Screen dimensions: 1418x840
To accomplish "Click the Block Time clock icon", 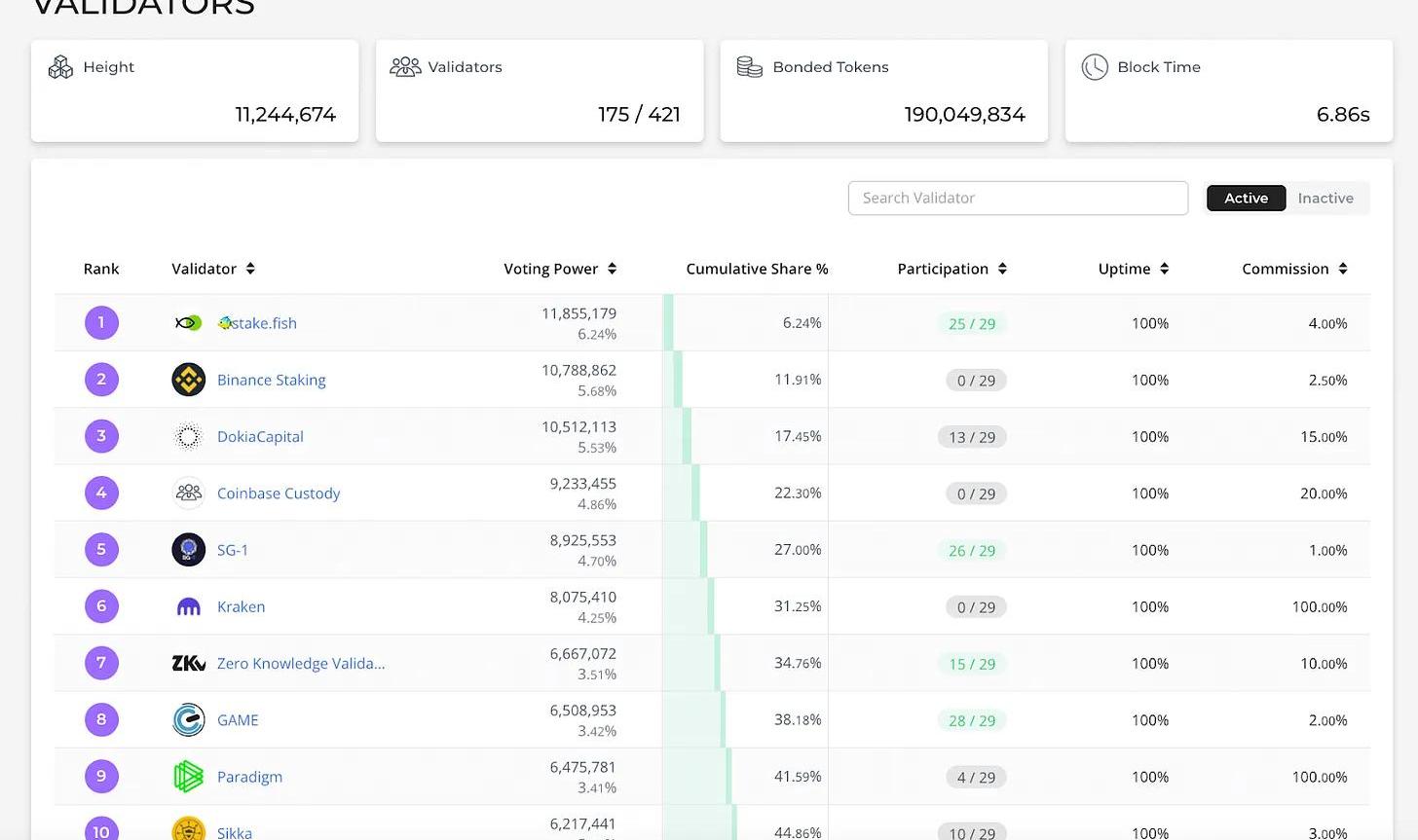I will click(1095, 67).
